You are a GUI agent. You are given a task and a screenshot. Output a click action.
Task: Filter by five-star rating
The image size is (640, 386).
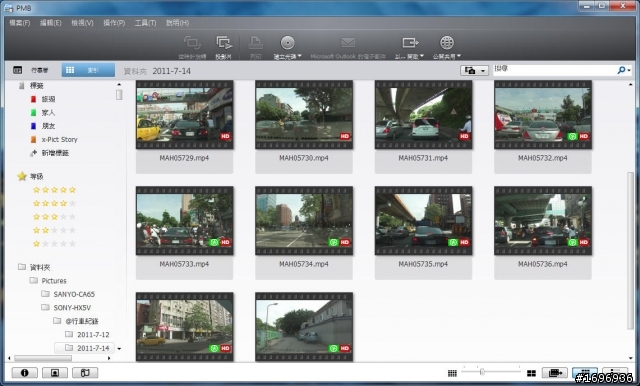[54, 190]
